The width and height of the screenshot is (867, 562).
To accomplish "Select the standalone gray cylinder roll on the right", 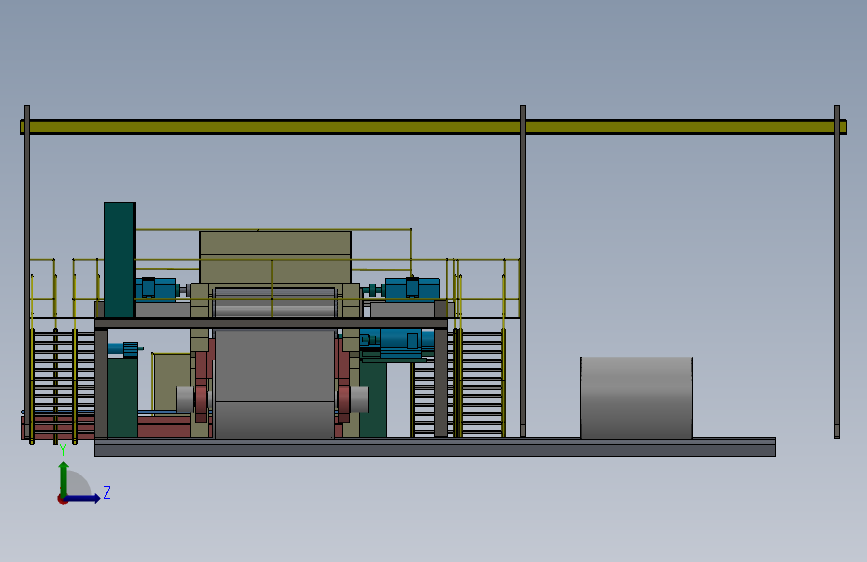I will pyautogui.click(x=636, y=398).
